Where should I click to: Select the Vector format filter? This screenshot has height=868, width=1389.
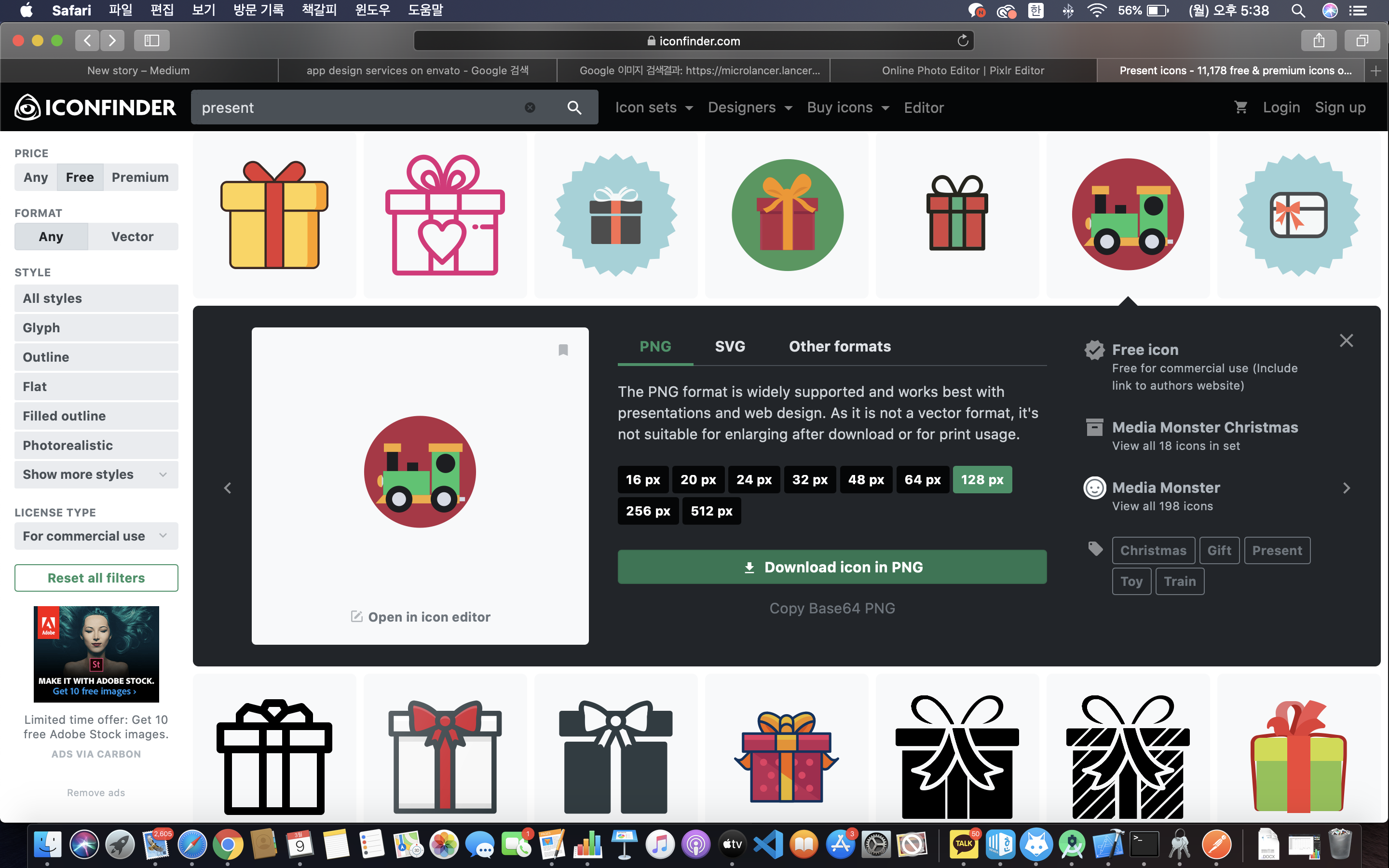click(132, 236)
